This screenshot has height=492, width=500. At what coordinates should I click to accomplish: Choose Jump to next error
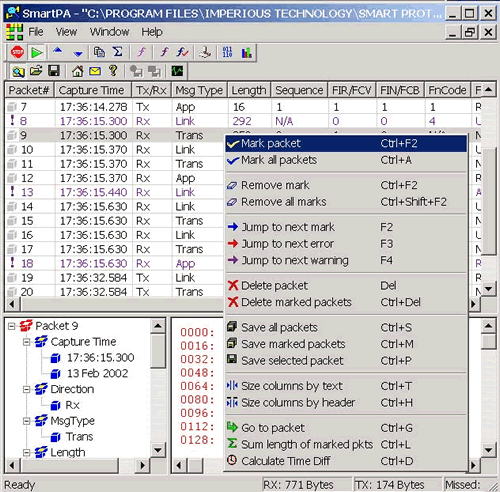point(346,244)
